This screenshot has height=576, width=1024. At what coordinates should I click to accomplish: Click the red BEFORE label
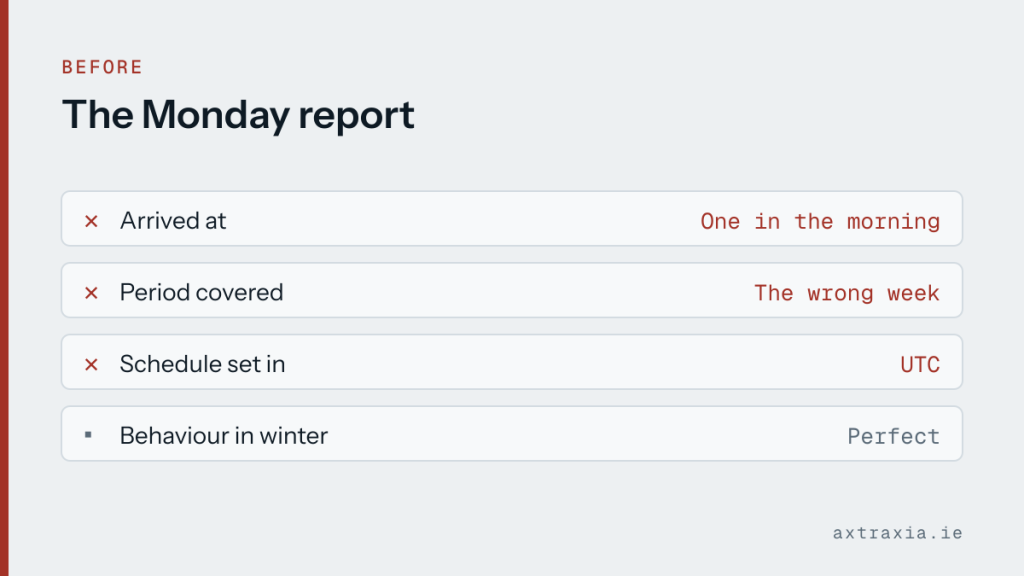coord(103,67)
